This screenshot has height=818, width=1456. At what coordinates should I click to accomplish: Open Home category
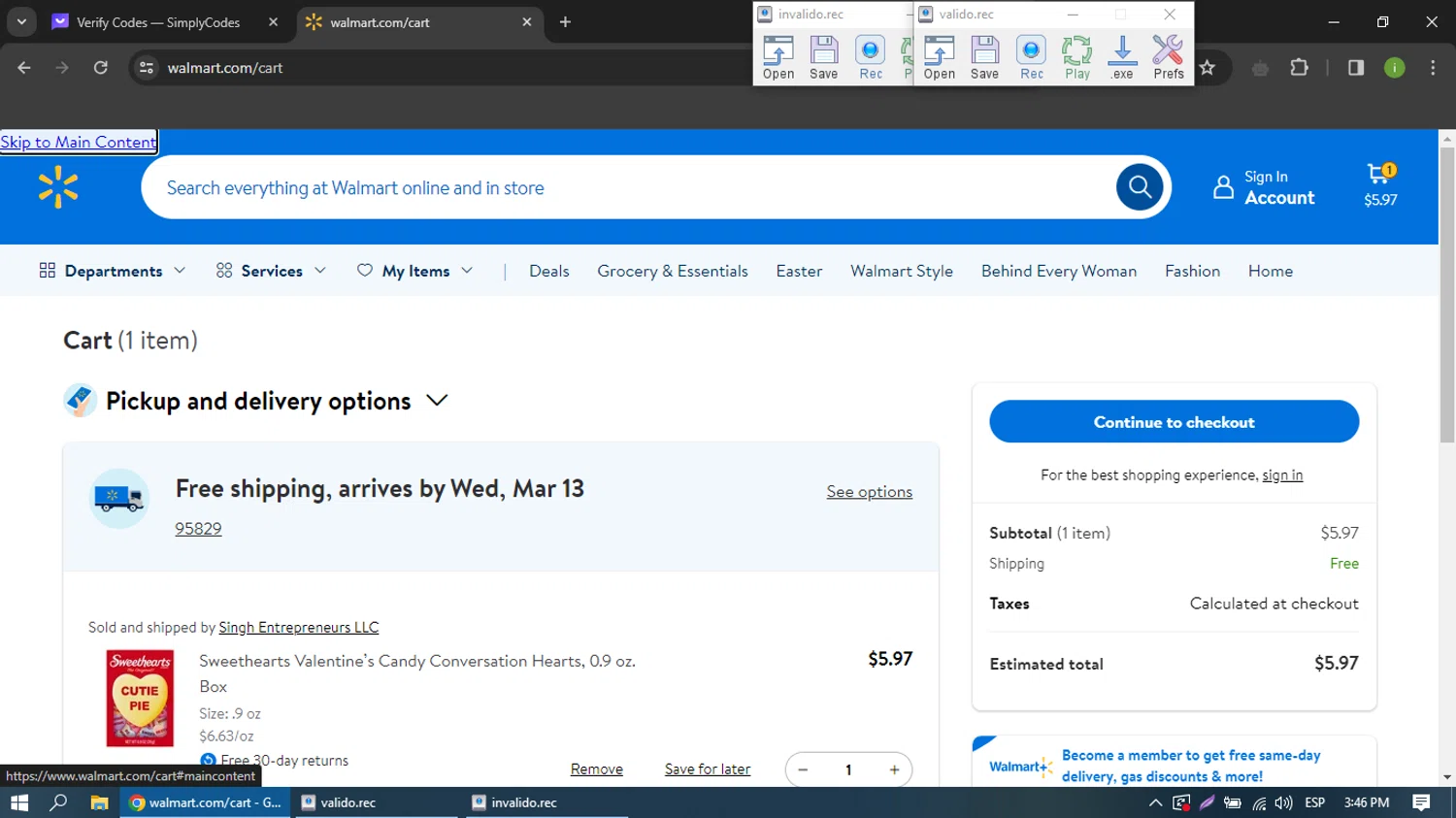1271,271
